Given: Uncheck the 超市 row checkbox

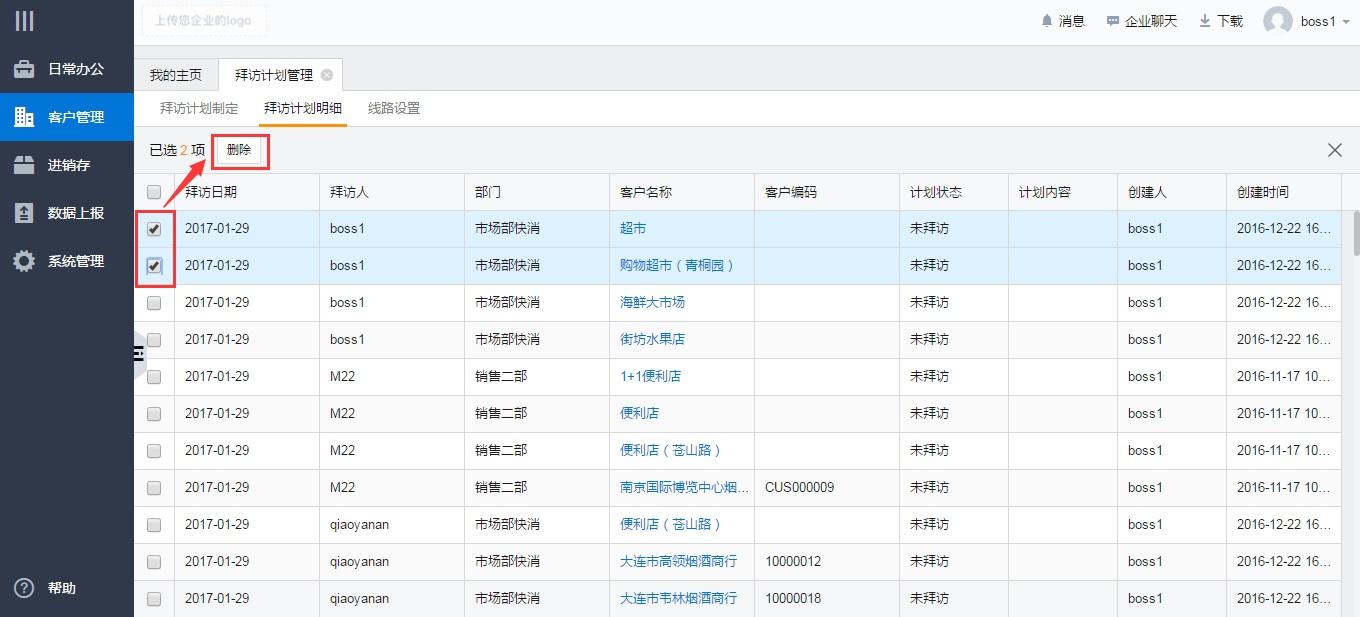Looking at the screenshot, I should pos(154,229).
